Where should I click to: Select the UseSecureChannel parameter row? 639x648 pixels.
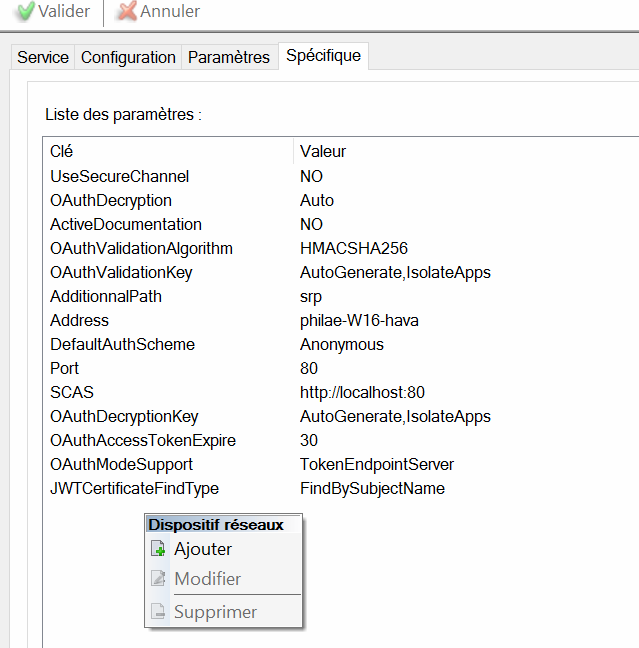pyautogui.click(x=119, y=176)
